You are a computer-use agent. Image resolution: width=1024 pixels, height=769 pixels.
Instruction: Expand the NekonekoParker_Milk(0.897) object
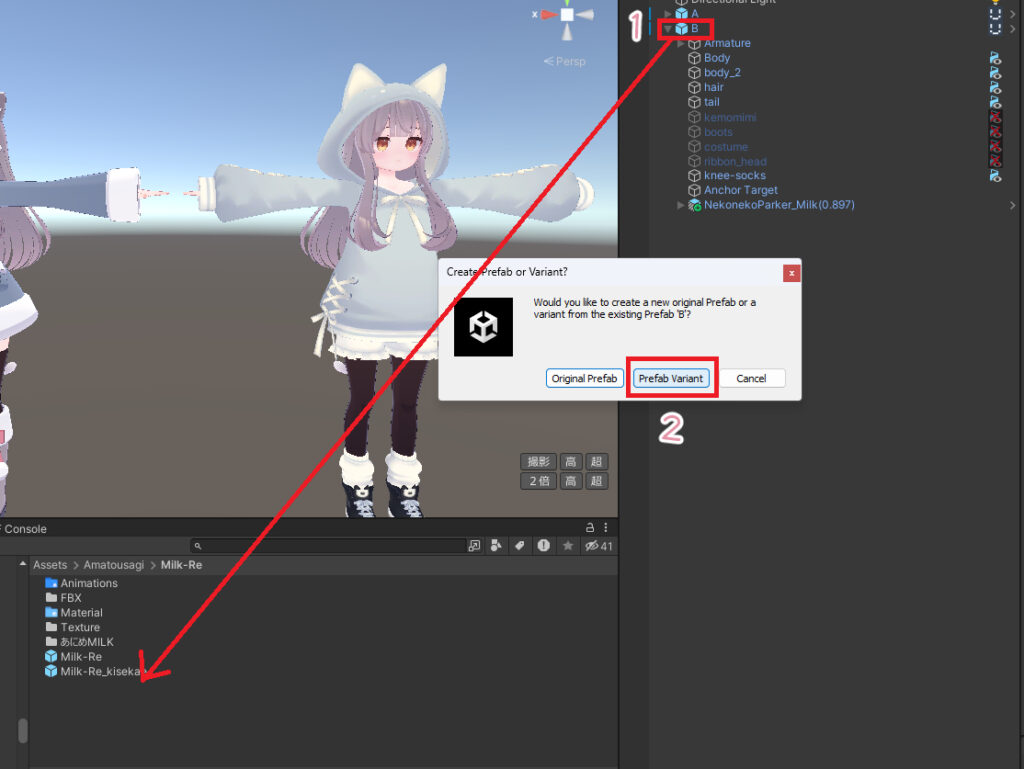point(680,205)
